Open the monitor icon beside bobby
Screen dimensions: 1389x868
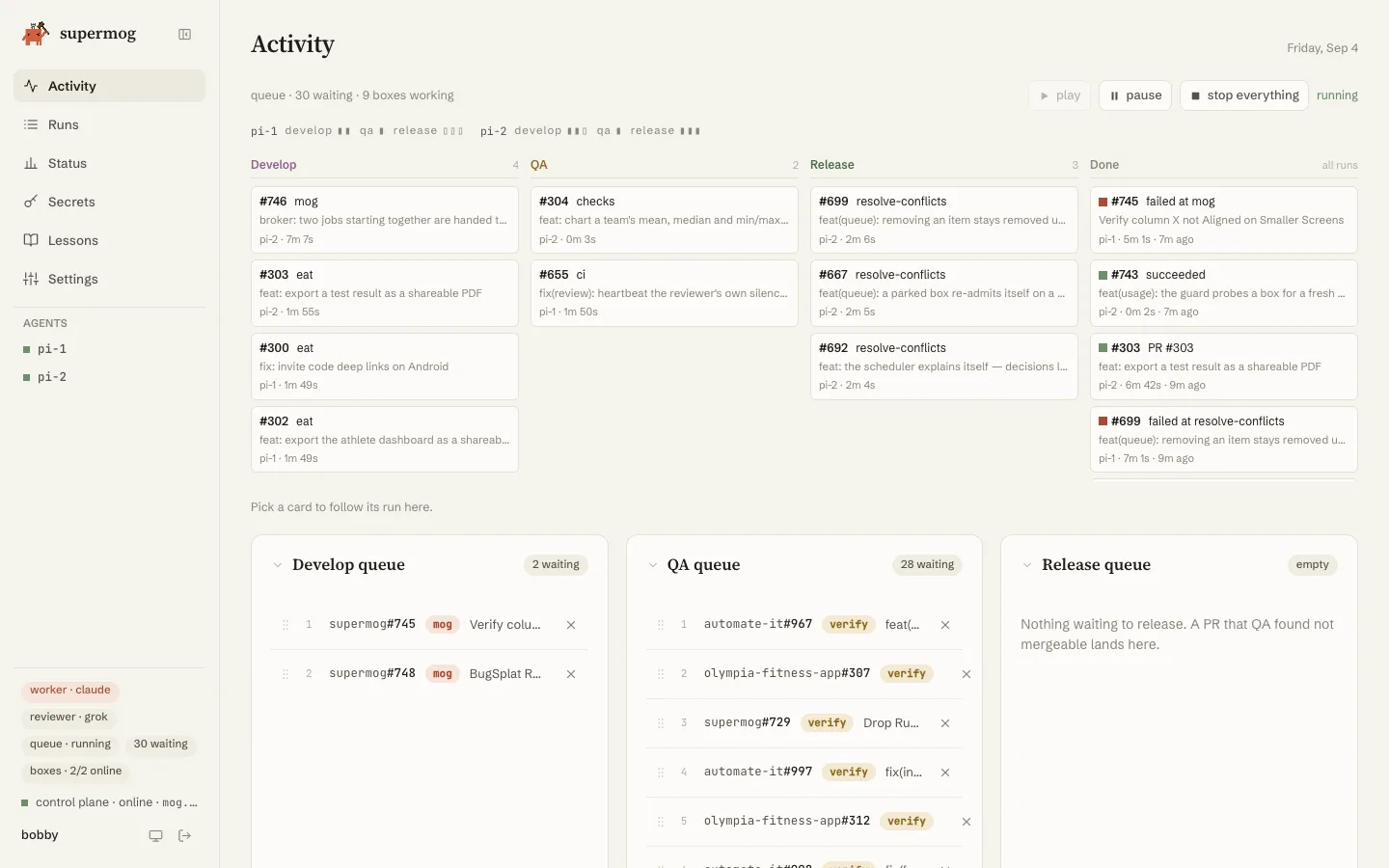click(155, 836)
